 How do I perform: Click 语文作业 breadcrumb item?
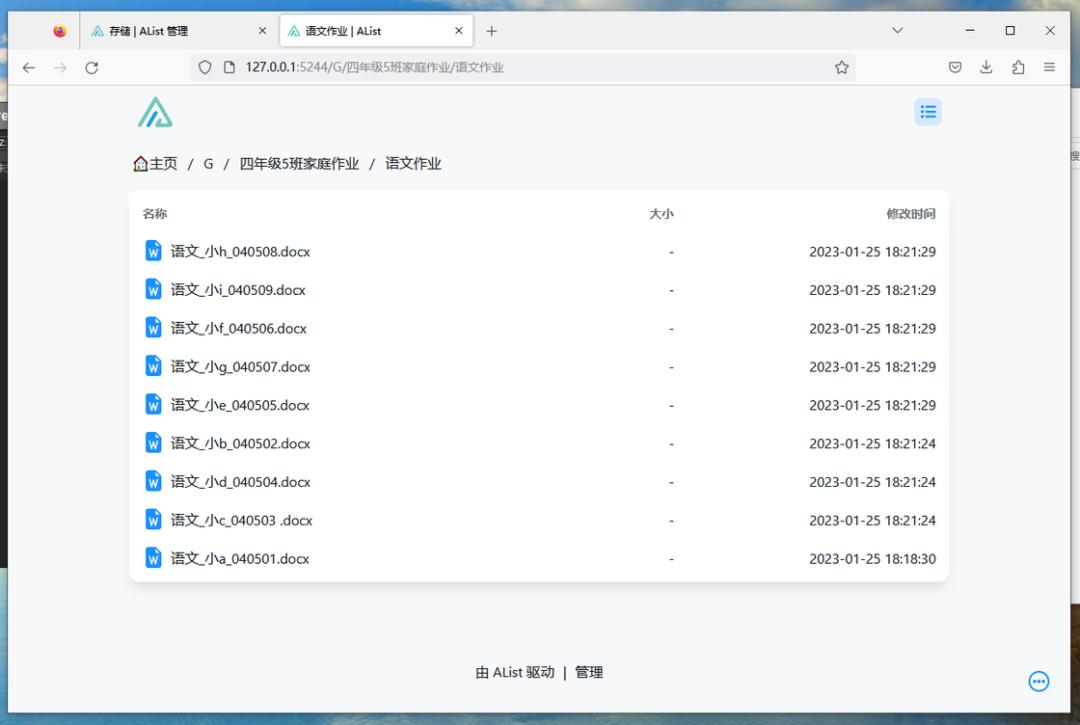413,164
